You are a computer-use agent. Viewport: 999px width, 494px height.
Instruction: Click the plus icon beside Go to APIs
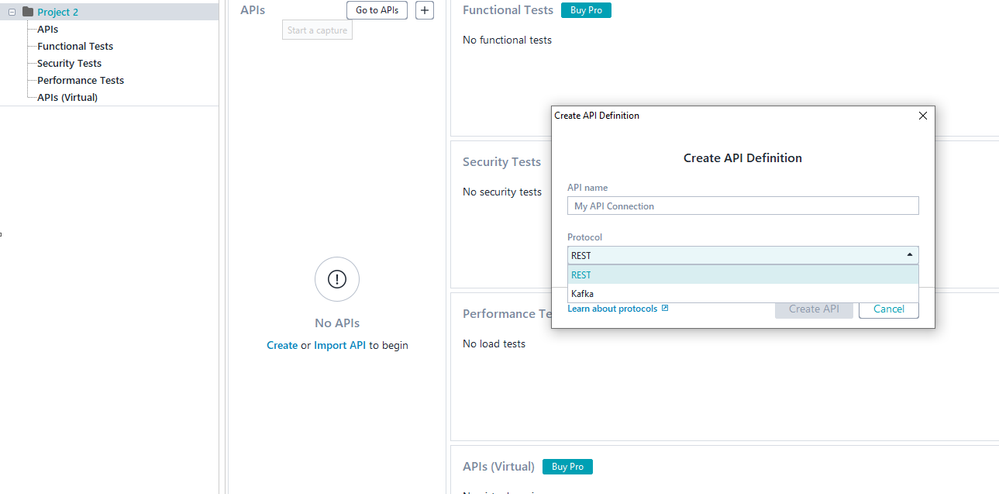coord(424,10)
